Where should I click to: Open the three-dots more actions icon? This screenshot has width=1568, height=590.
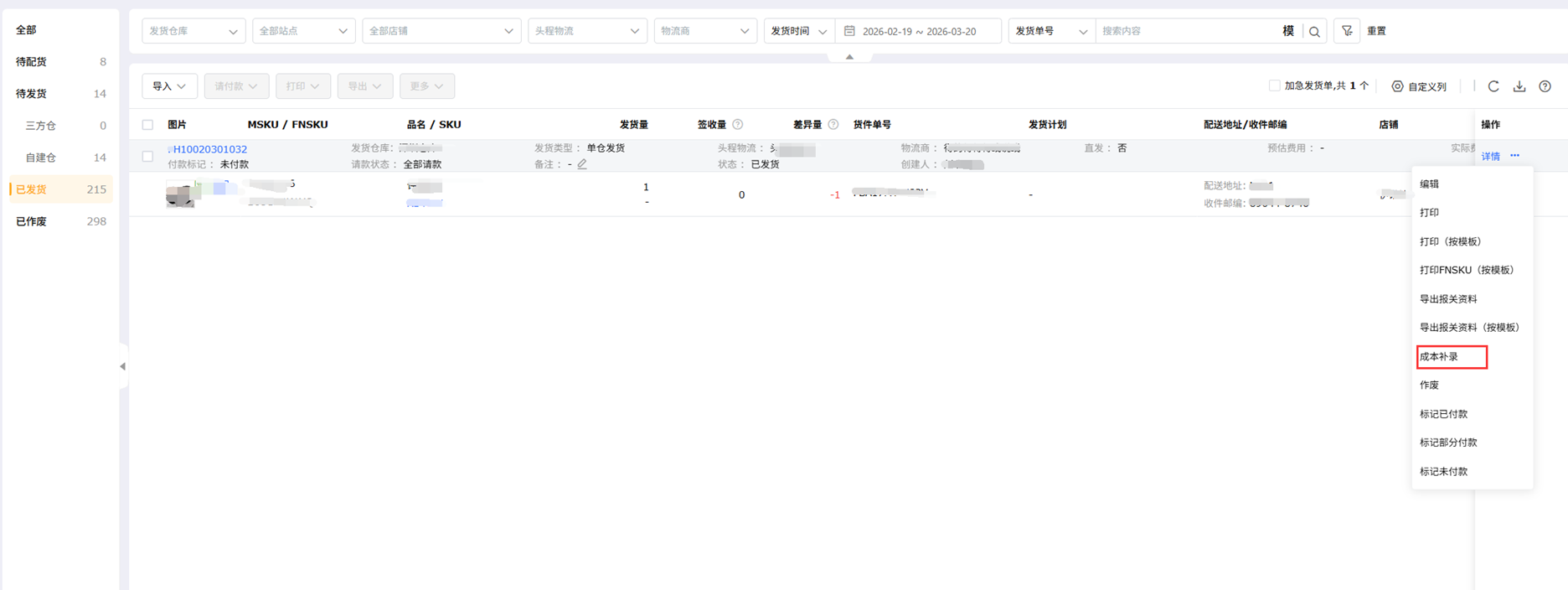click(x=1514, y=156)
